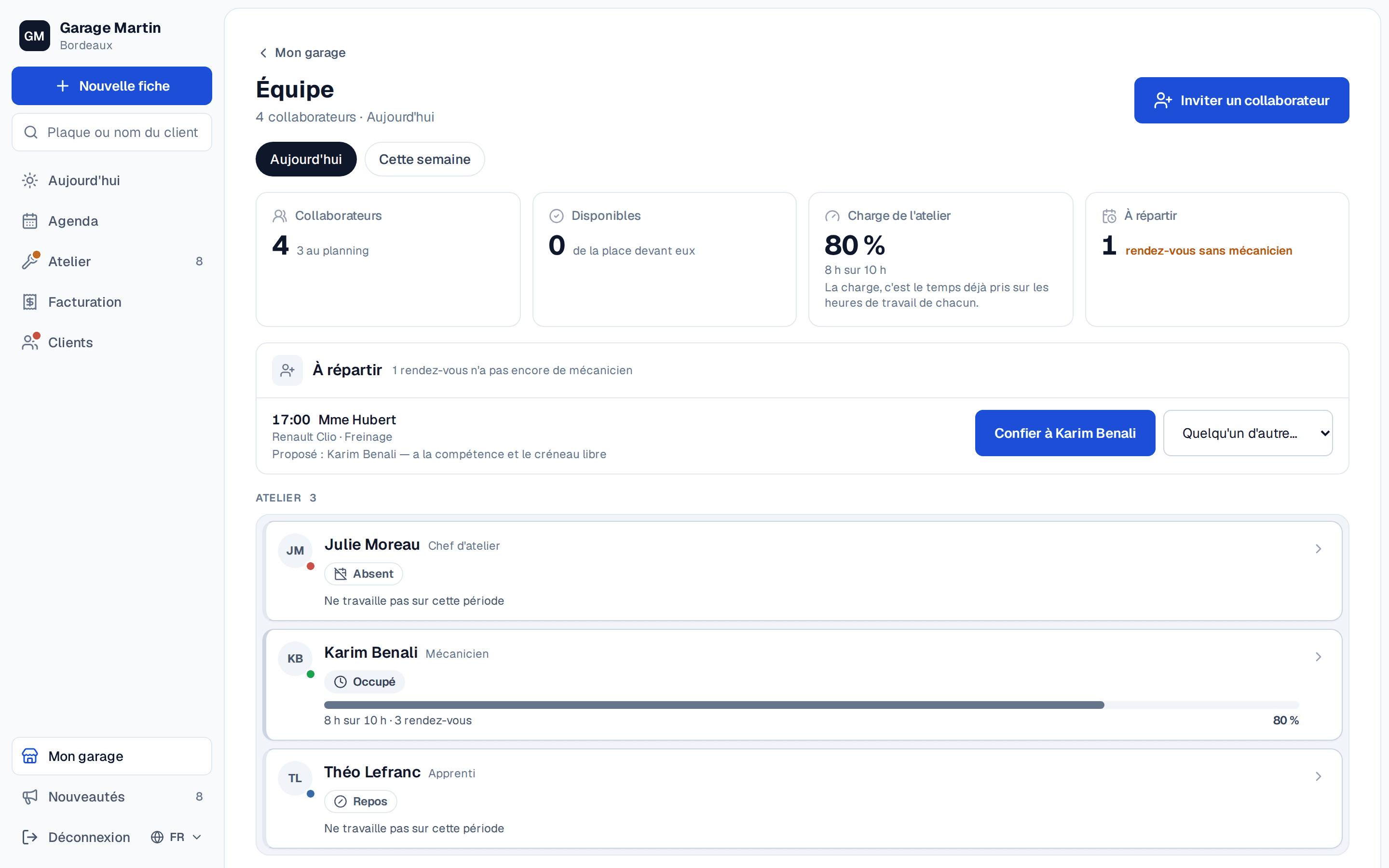Expand Théo Lefranc's row chevron
This screenshot has width=1389, height=868.
point(1318,776)
